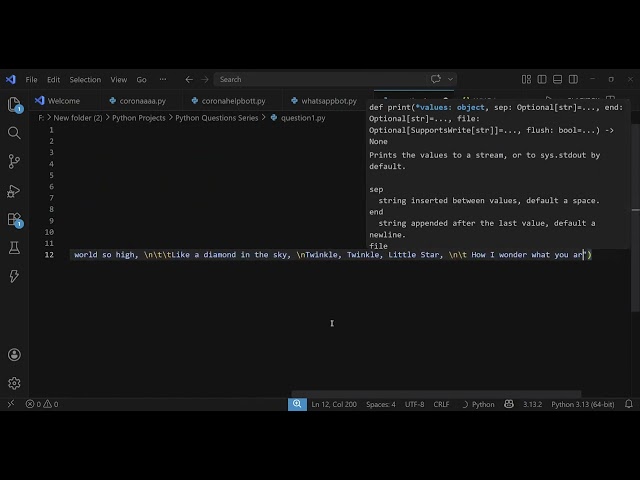Click the F: drive breadcrumb

coord(41,118)
